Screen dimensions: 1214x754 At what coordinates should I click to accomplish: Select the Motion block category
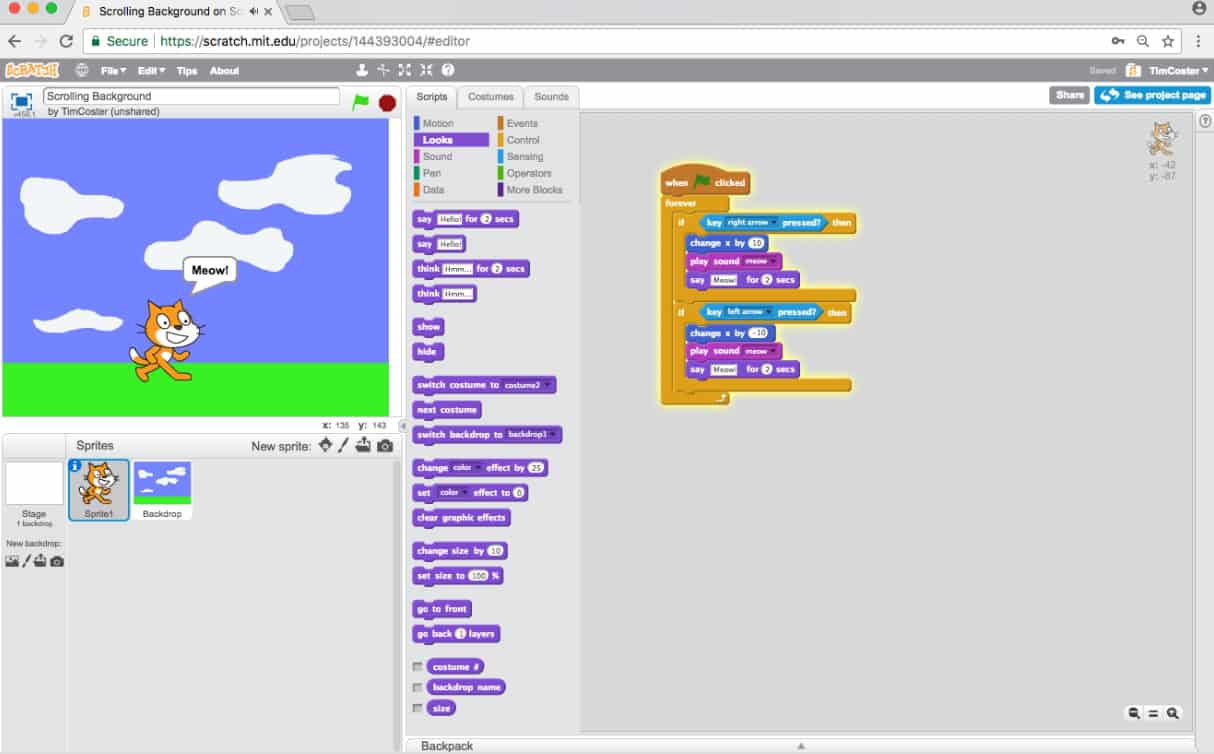(450, 123)
